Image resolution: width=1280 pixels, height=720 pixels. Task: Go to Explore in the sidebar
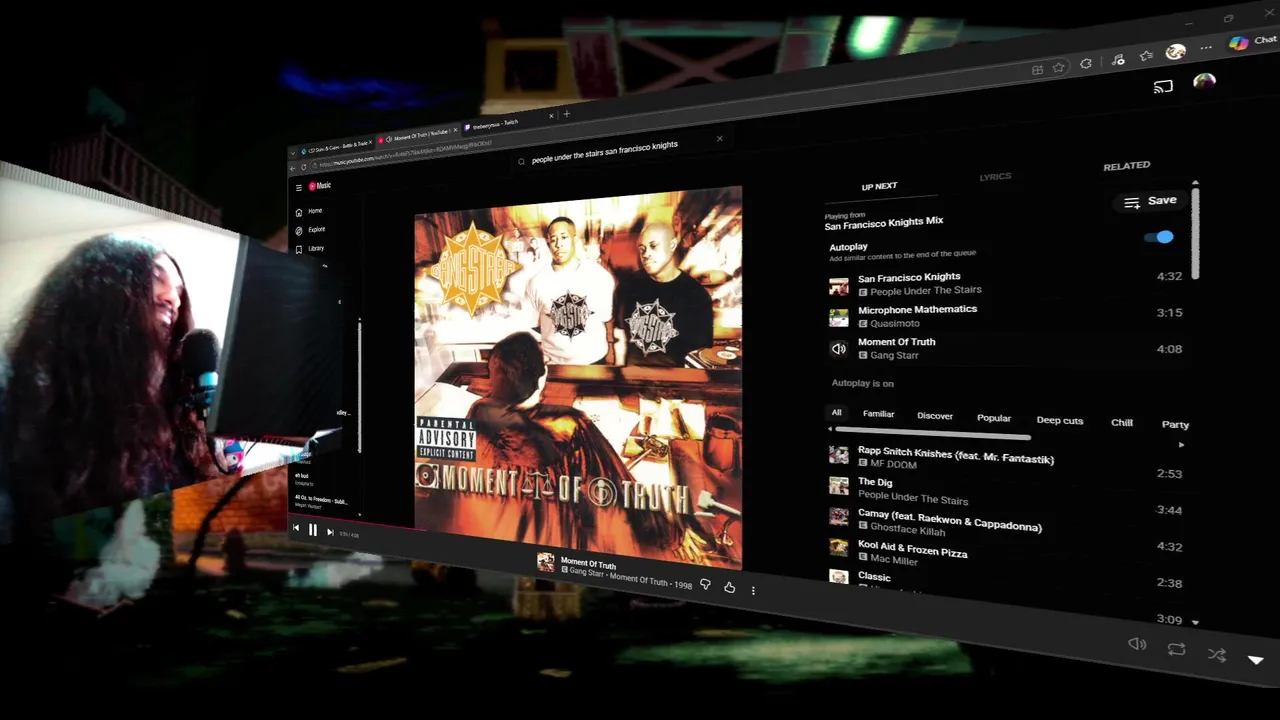tap(311, 230)
